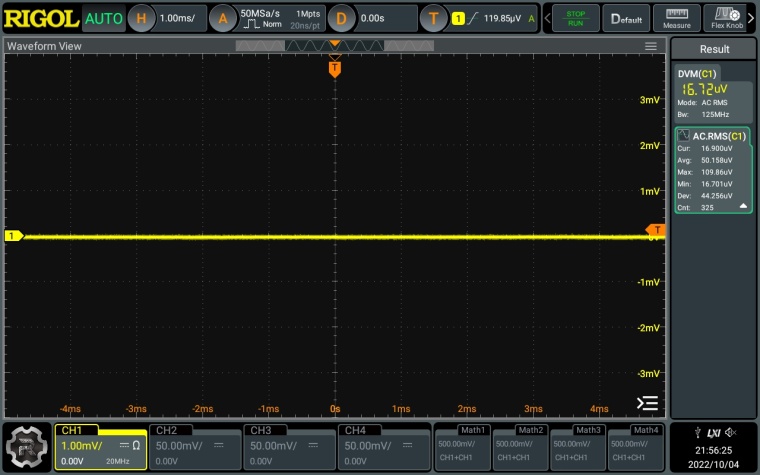The image size is (760, 475).
Task: Click the horizontal timebase H icon
Action: click(141, 18)
